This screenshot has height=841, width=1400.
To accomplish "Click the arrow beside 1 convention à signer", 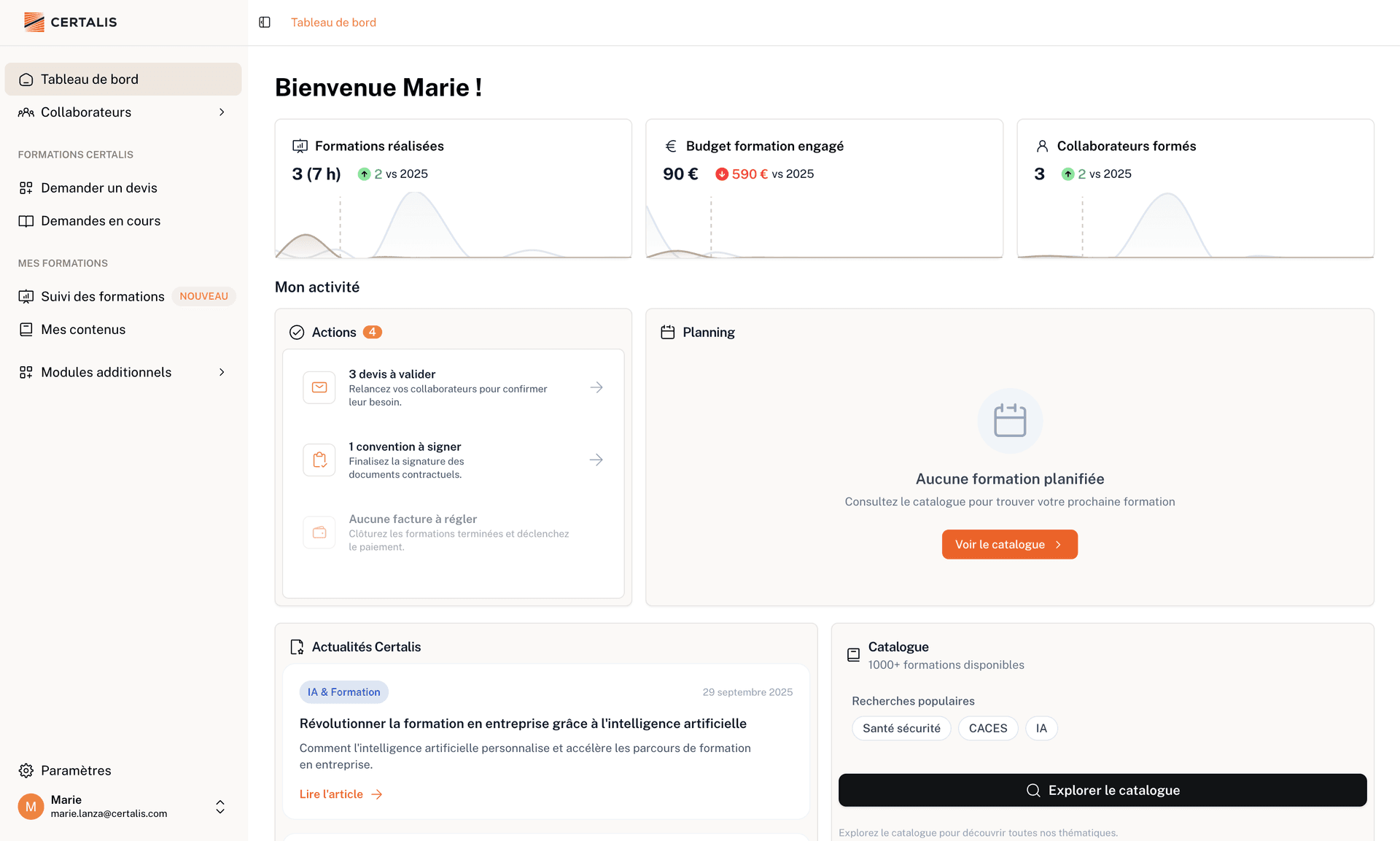I will click(596, 460).
